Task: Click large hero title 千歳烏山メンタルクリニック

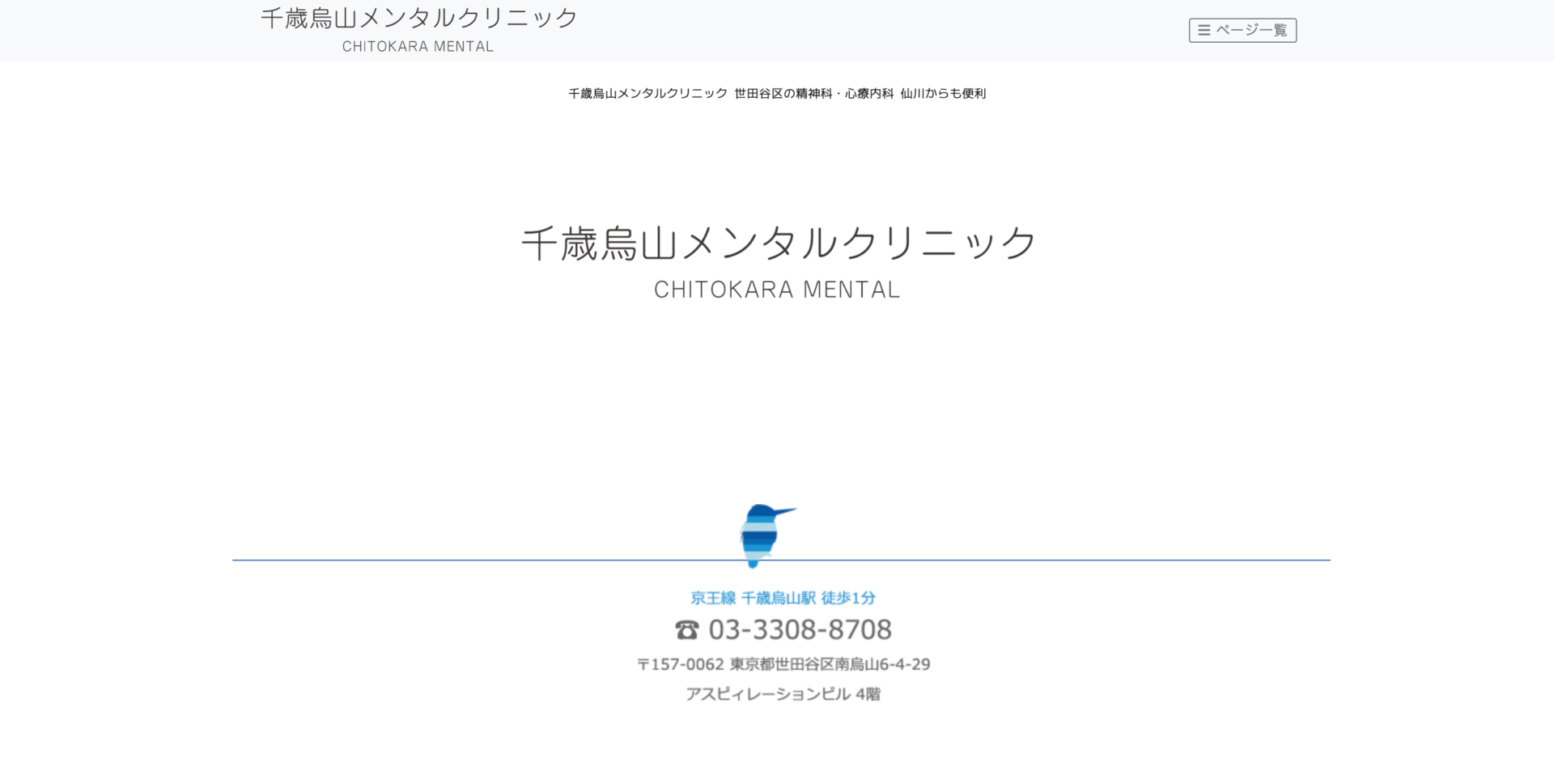Action: pos(778,243)
